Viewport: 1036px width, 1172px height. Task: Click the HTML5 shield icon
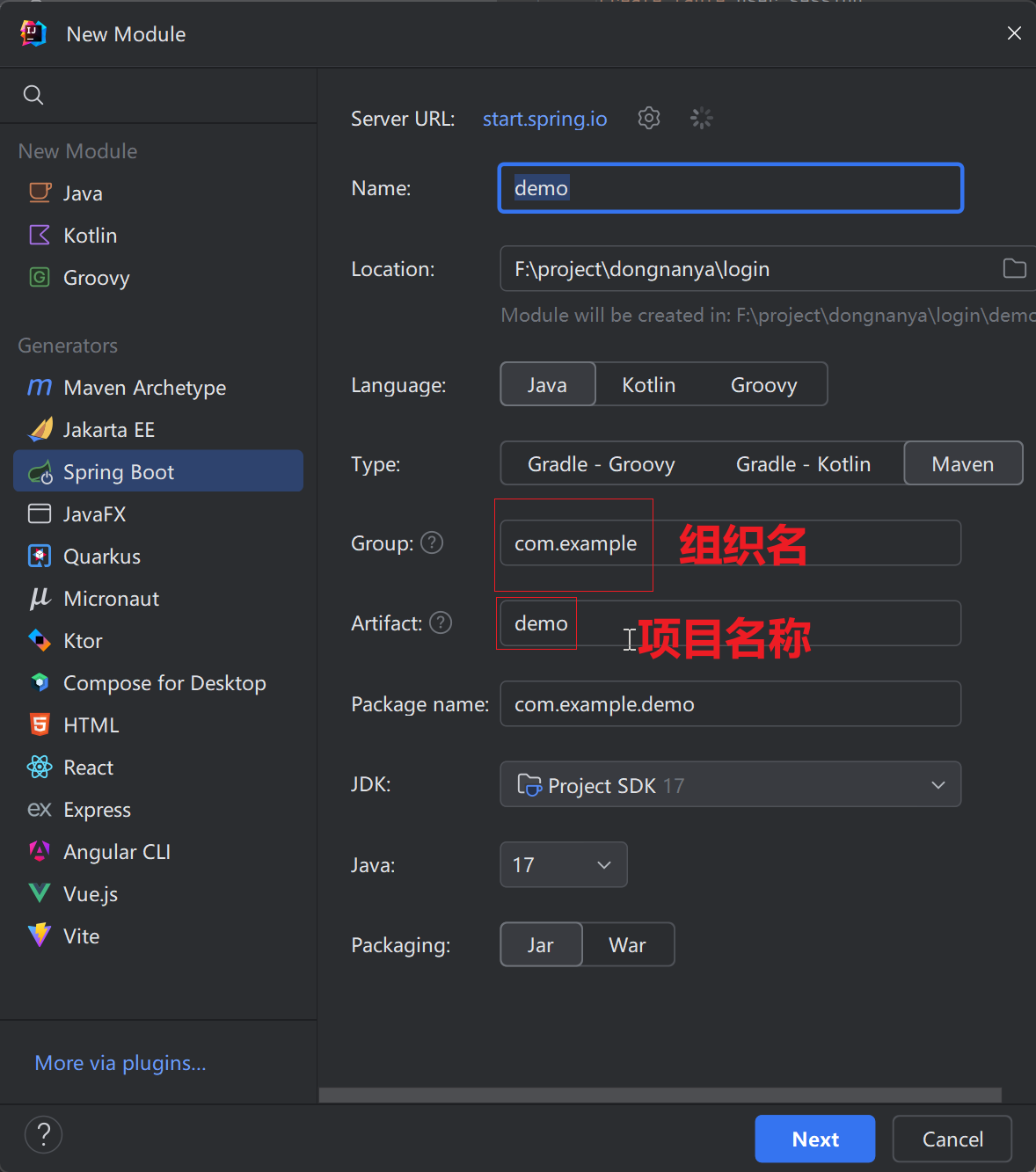click(40, 724)
